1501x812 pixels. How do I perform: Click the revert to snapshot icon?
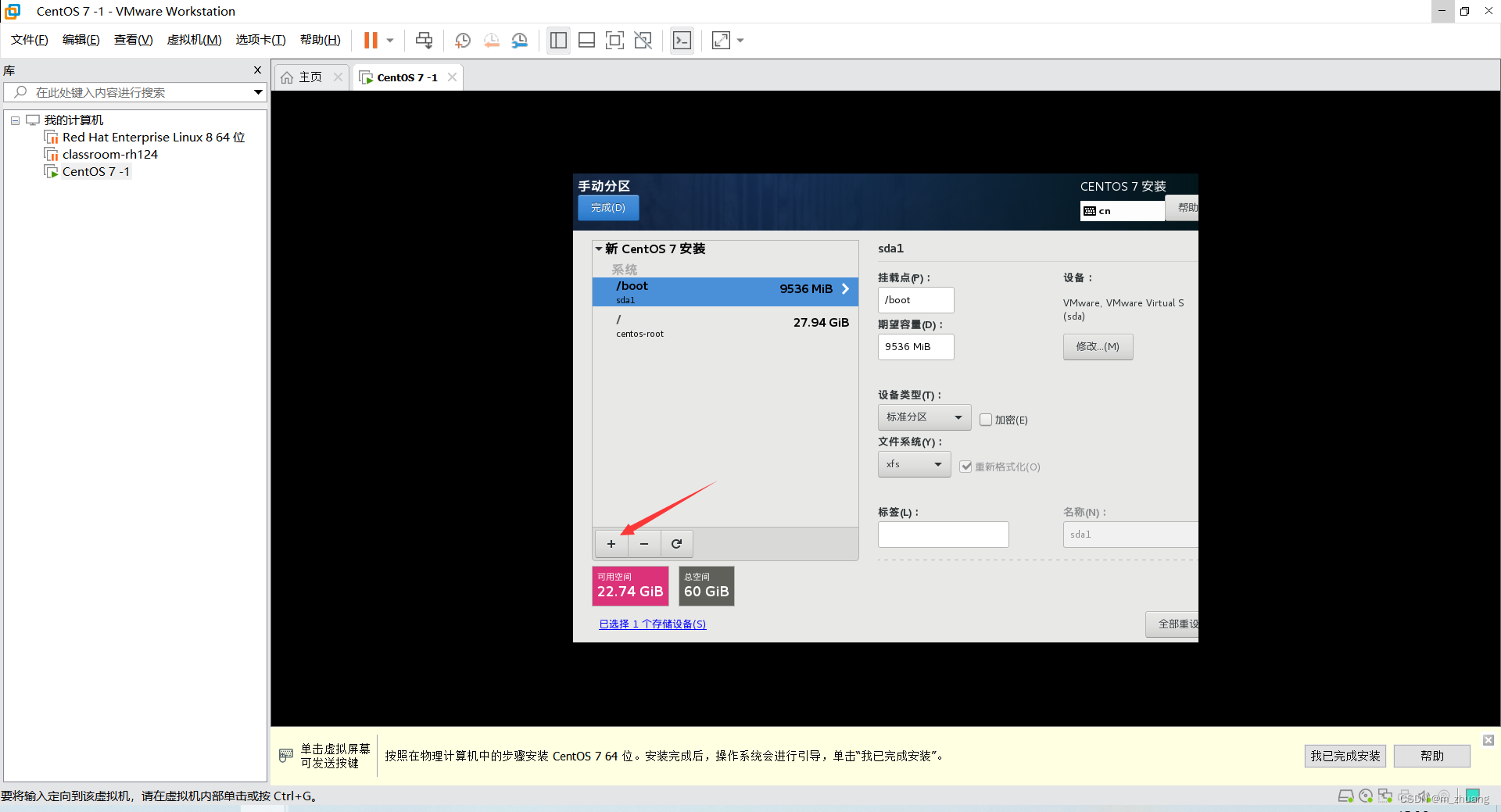[491, 40]
